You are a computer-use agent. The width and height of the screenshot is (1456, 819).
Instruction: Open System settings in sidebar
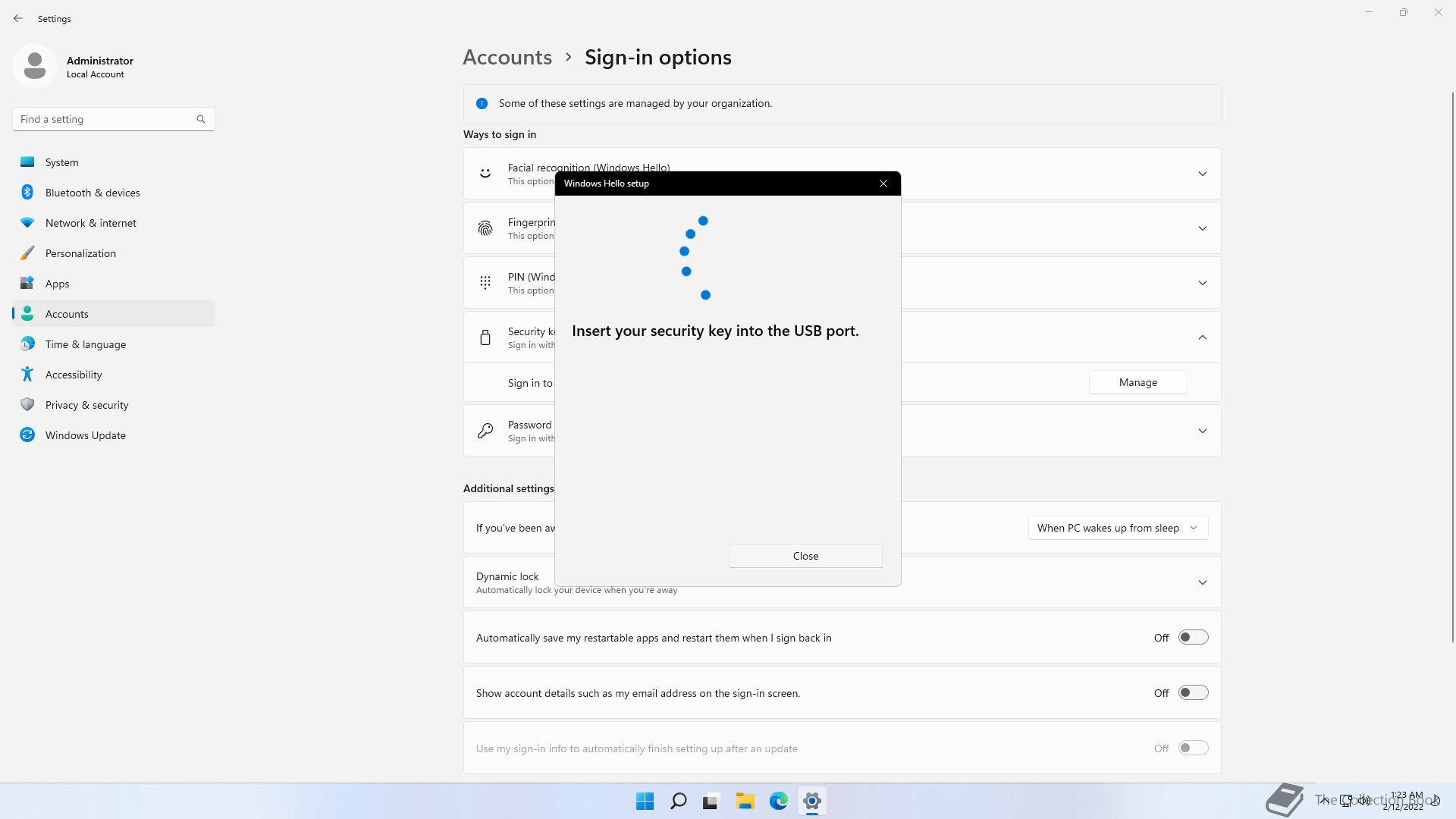(x=114, y=162)
